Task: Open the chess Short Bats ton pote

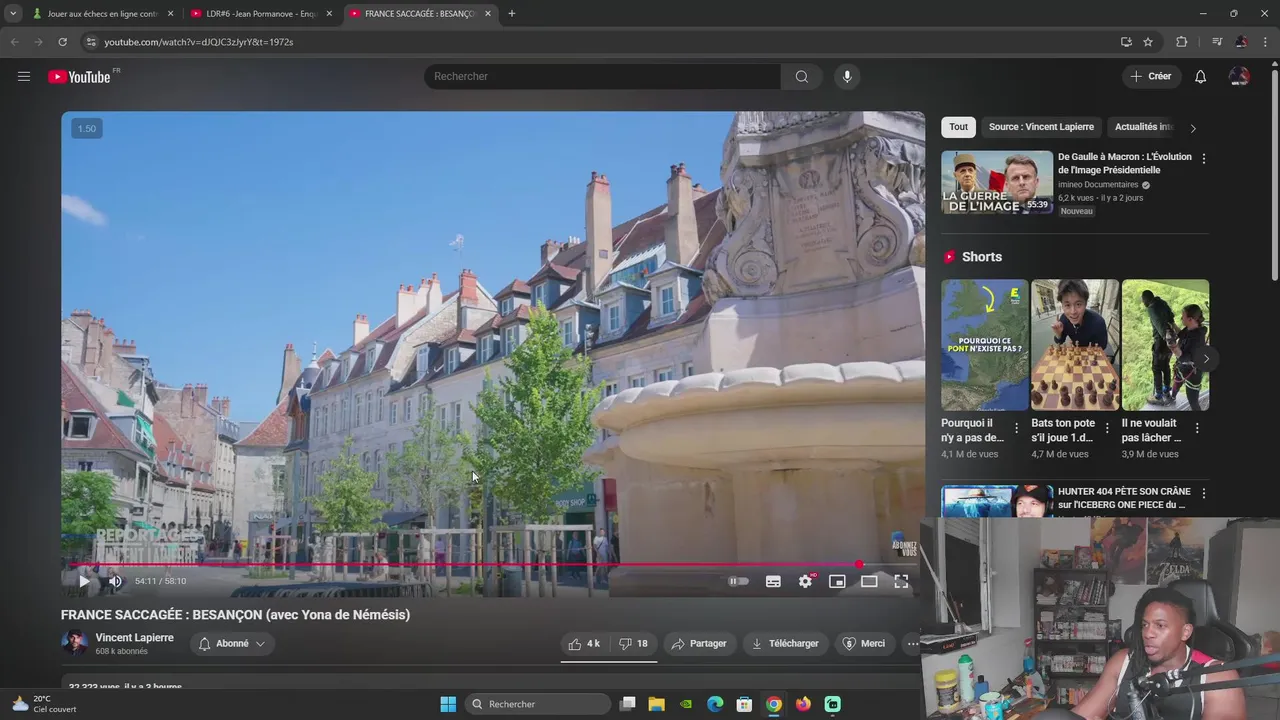Action: click(x=1075, y=345)
